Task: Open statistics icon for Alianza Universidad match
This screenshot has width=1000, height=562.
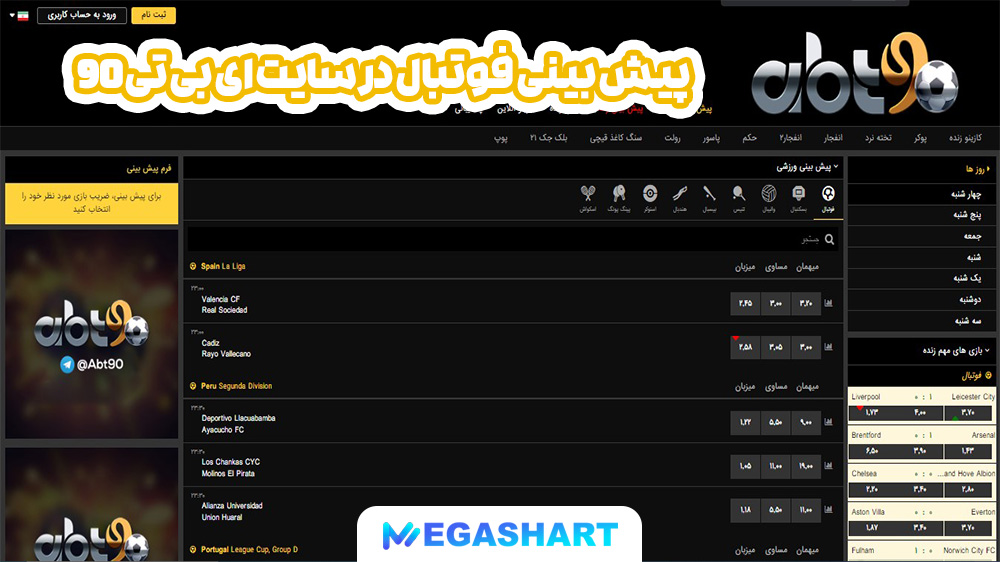Action: (x=828, y=509)
